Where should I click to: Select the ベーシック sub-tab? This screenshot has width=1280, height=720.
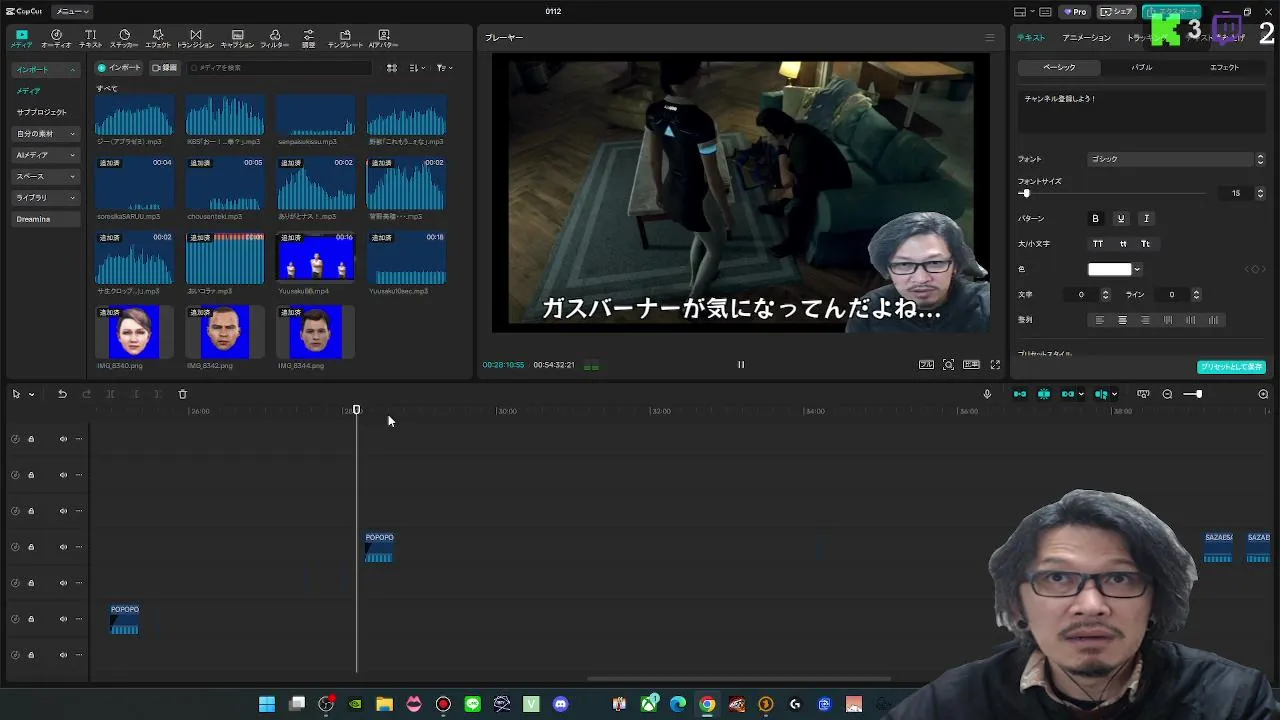1059,68
